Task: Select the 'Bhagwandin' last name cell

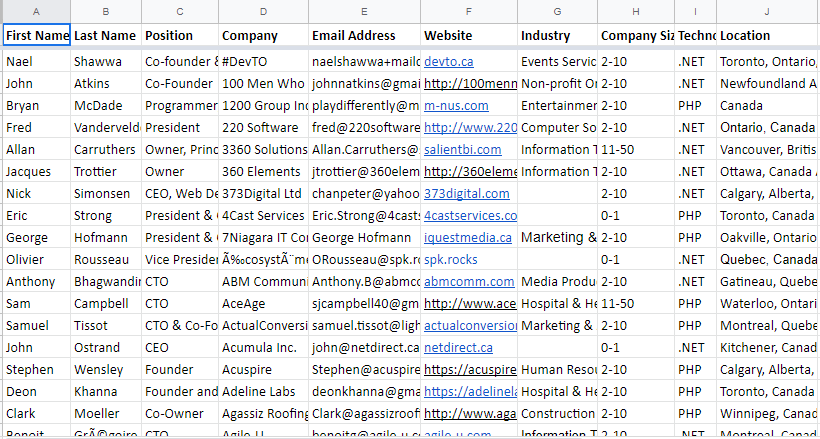Action: [106, 282]
